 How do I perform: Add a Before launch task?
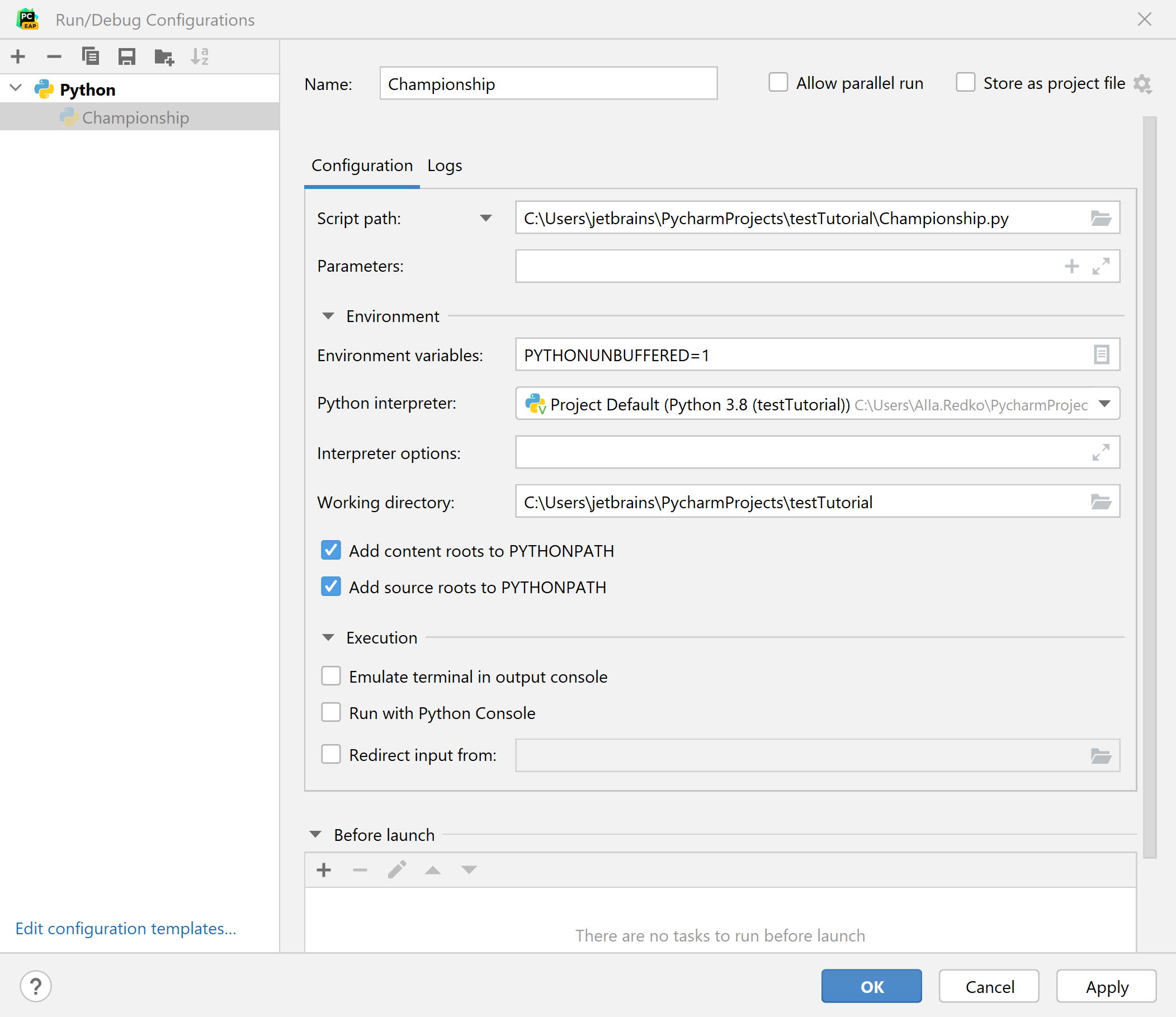click(x=324, y=870)
